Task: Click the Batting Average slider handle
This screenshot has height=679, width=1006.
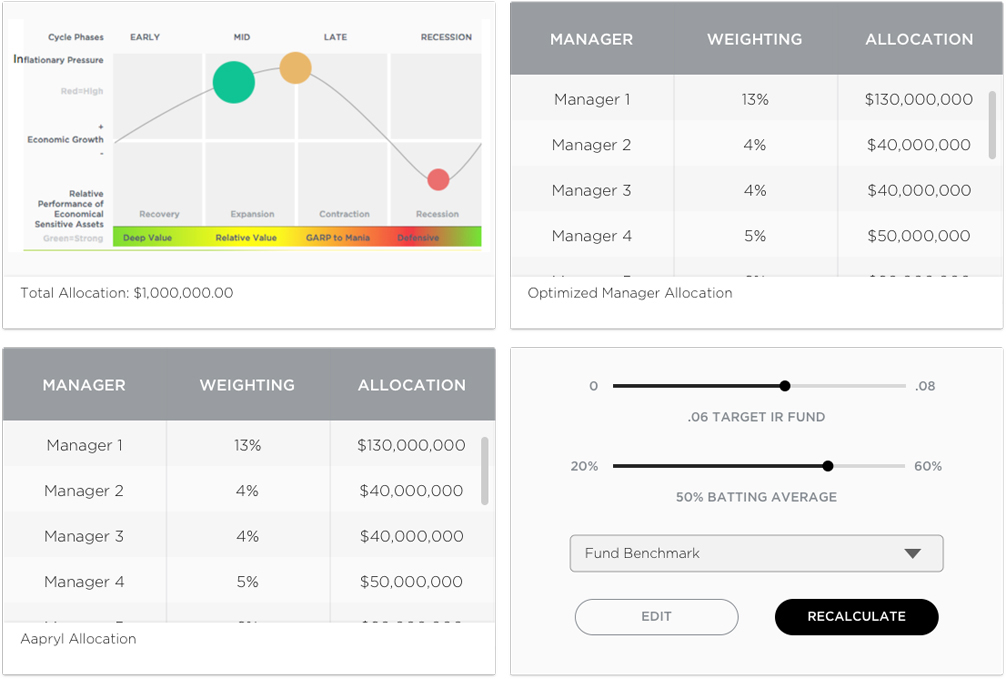Action: point(828,466)
